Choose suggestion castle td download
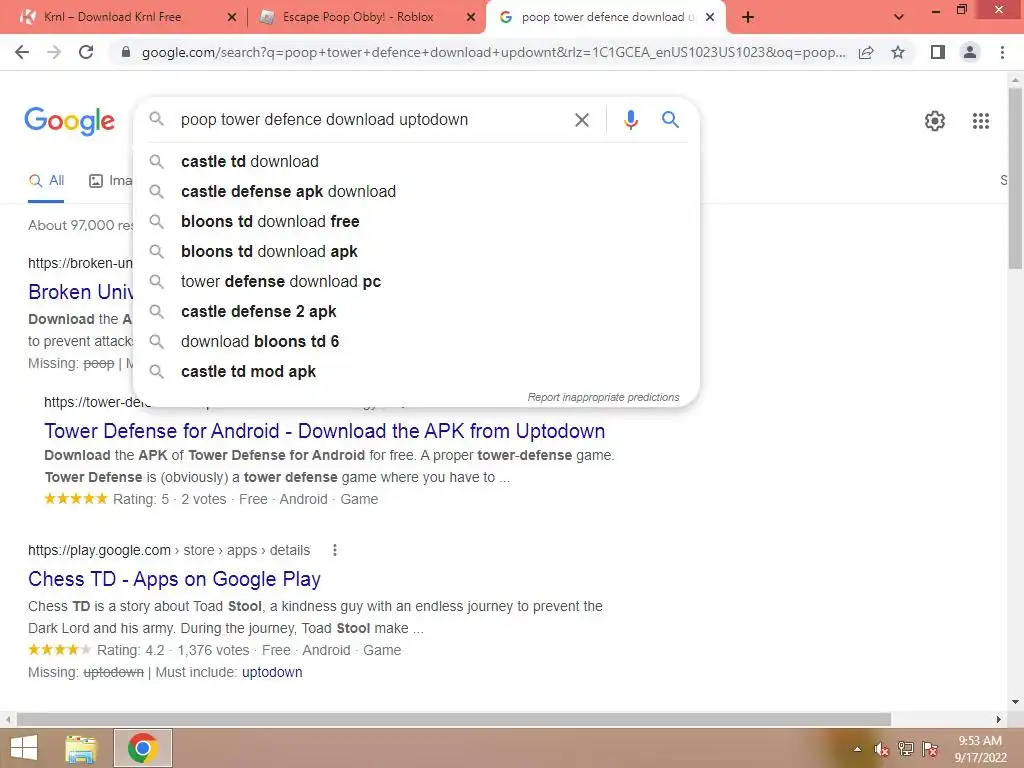The width and height of the screenshot is (1024, 768). (416, 161)
